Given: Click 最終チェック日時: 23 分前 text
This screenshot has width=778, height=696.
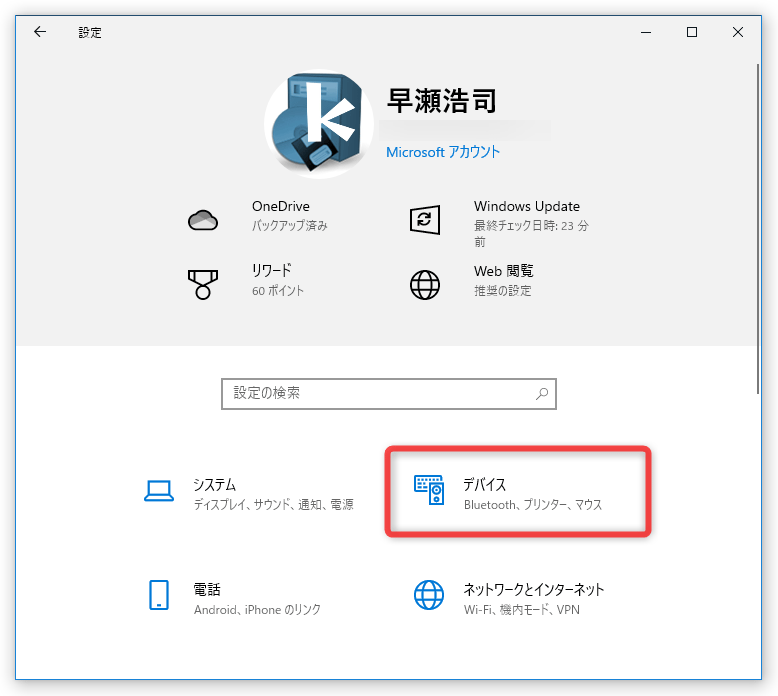Looking at the screenshot, I should tap(531, 234).
